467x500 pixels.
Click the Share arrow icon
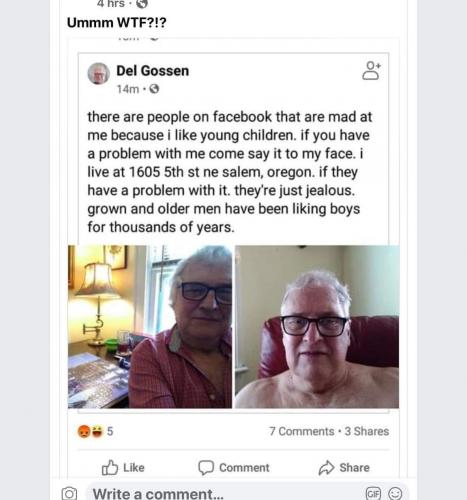pos(326,468)
